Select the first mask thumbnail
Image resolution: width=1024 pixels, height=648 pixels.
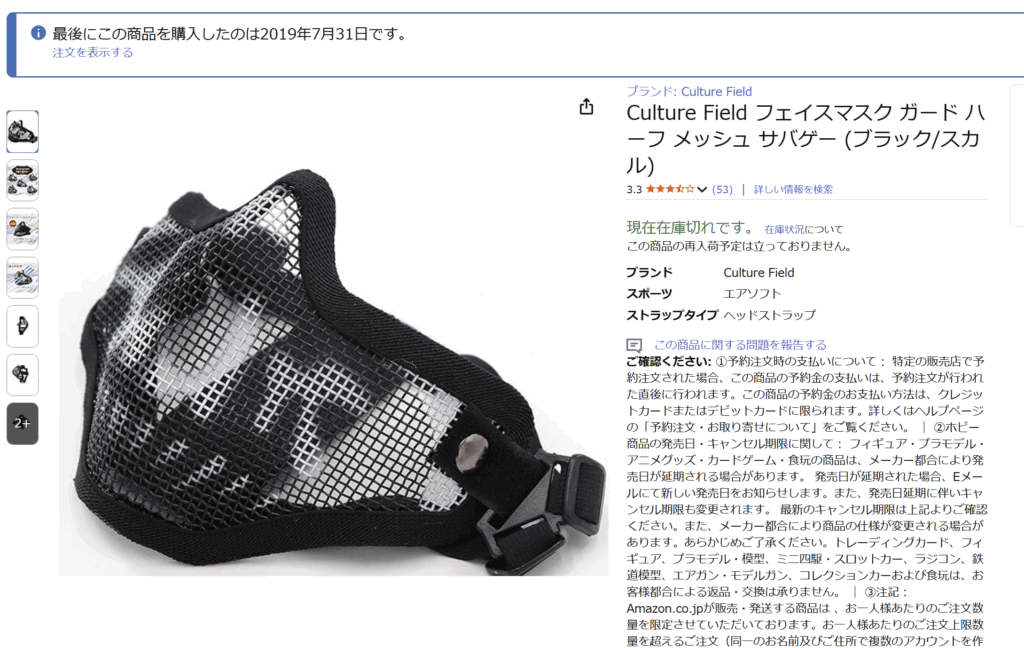coord(23,132)
